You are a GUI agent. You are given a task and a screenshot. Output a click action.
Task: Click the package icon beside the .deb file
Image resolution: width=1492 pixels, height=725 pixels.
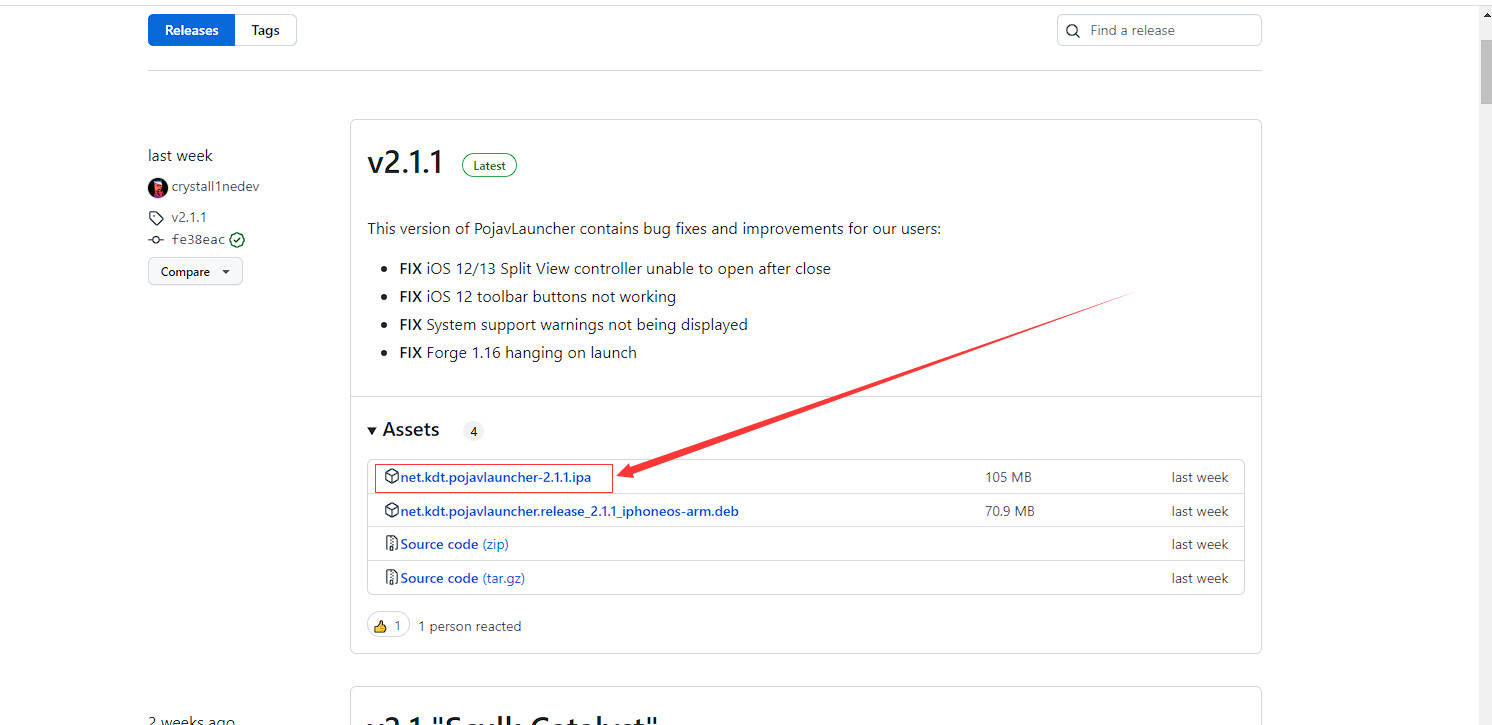(392, 511)
